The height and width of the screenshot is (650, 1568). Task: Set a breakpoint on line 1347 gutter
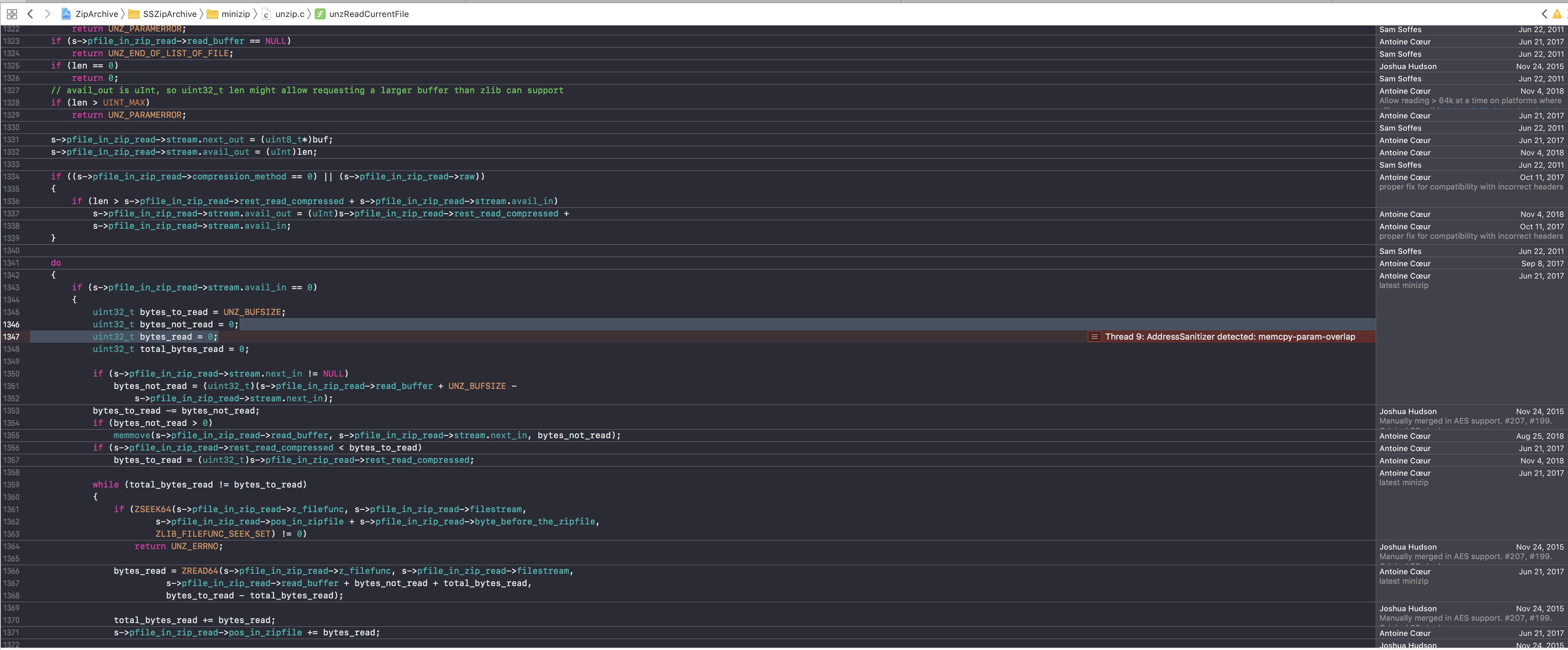tap(11, 336)
